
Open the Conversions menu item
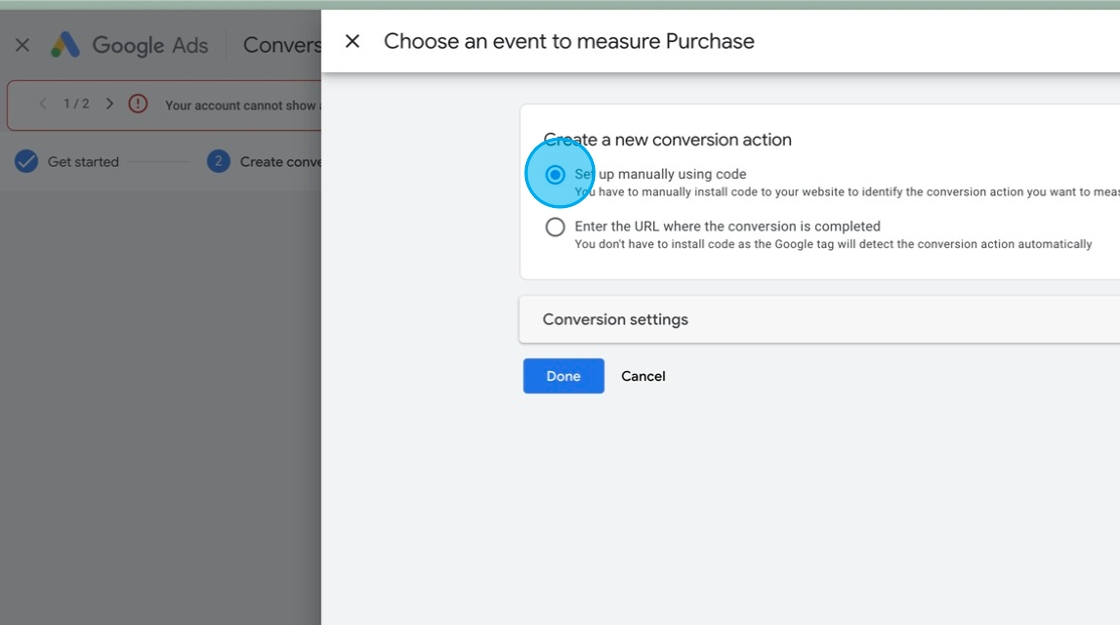(284, 44)
